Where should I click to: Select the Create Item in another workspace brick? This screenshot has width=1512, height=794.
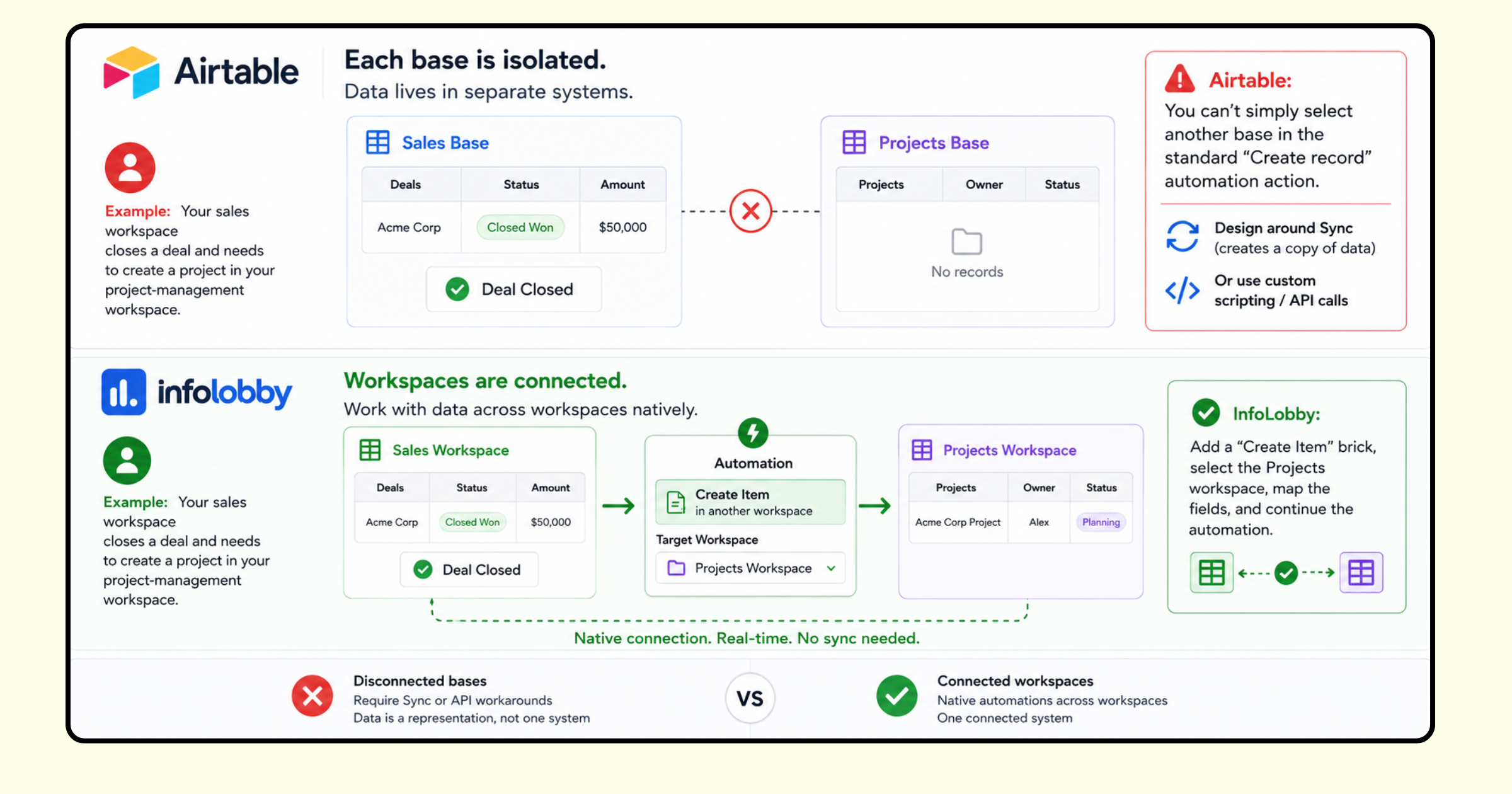point(750,502)
